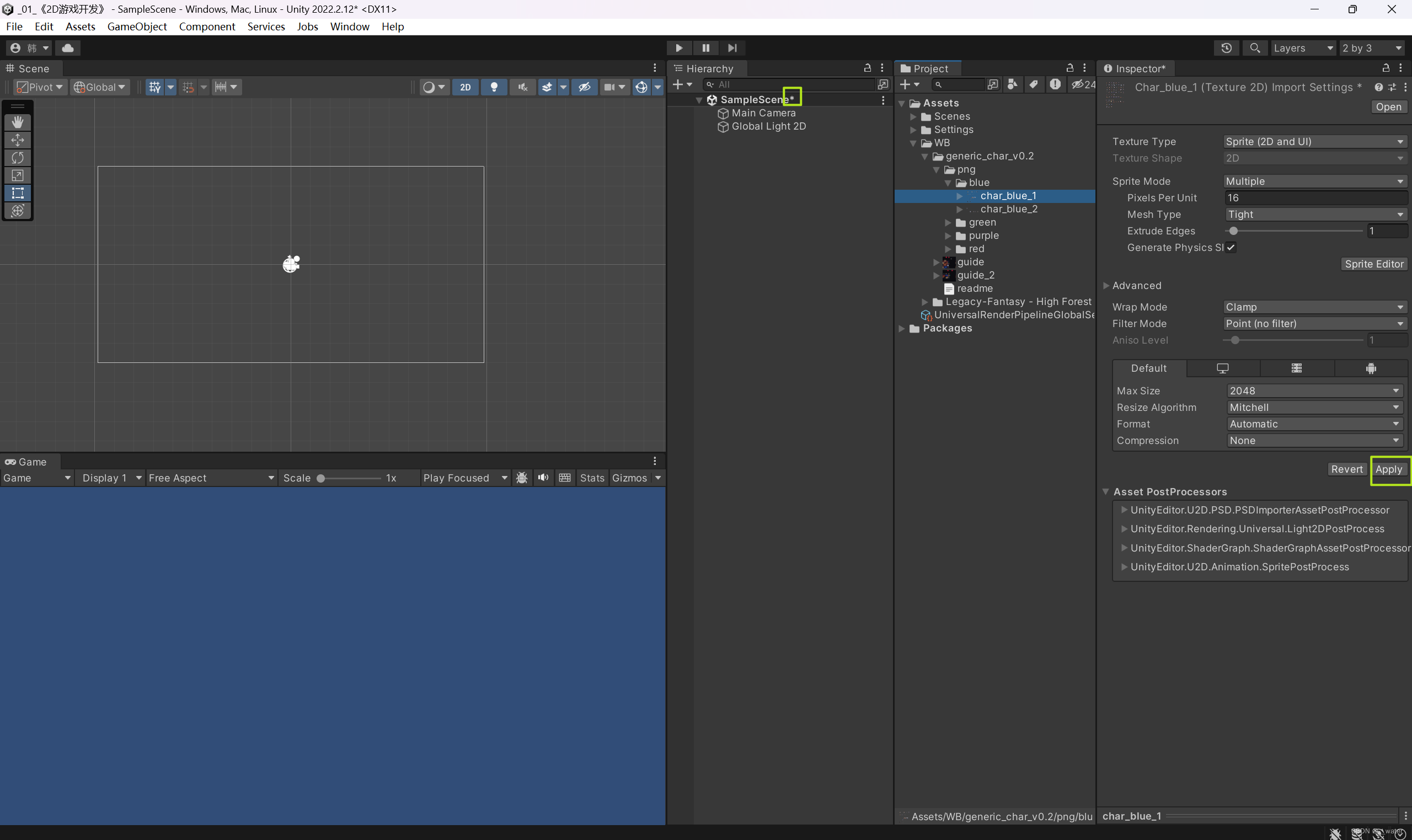Pause play mode with the Pause button
Viewport: 1412px width, 840px height.
[705, 47]
